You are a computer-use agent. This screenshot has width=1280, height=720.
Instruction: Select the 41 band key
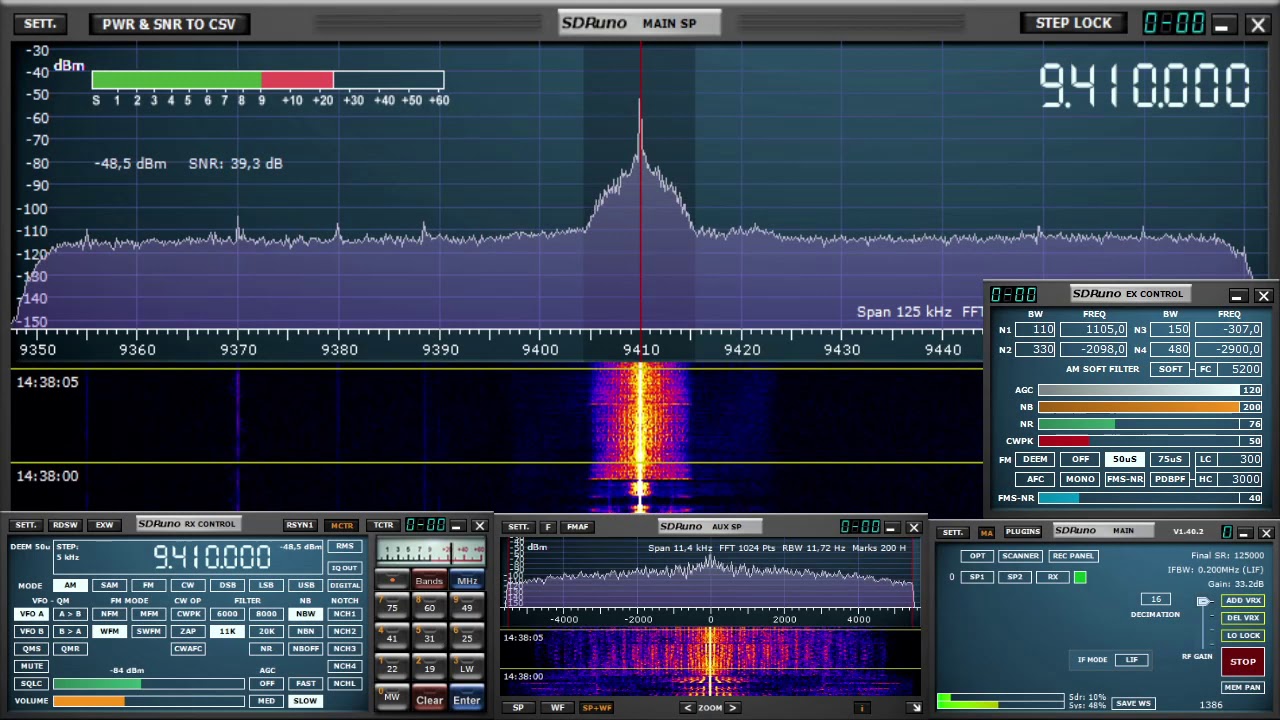[x=391, y=637]
